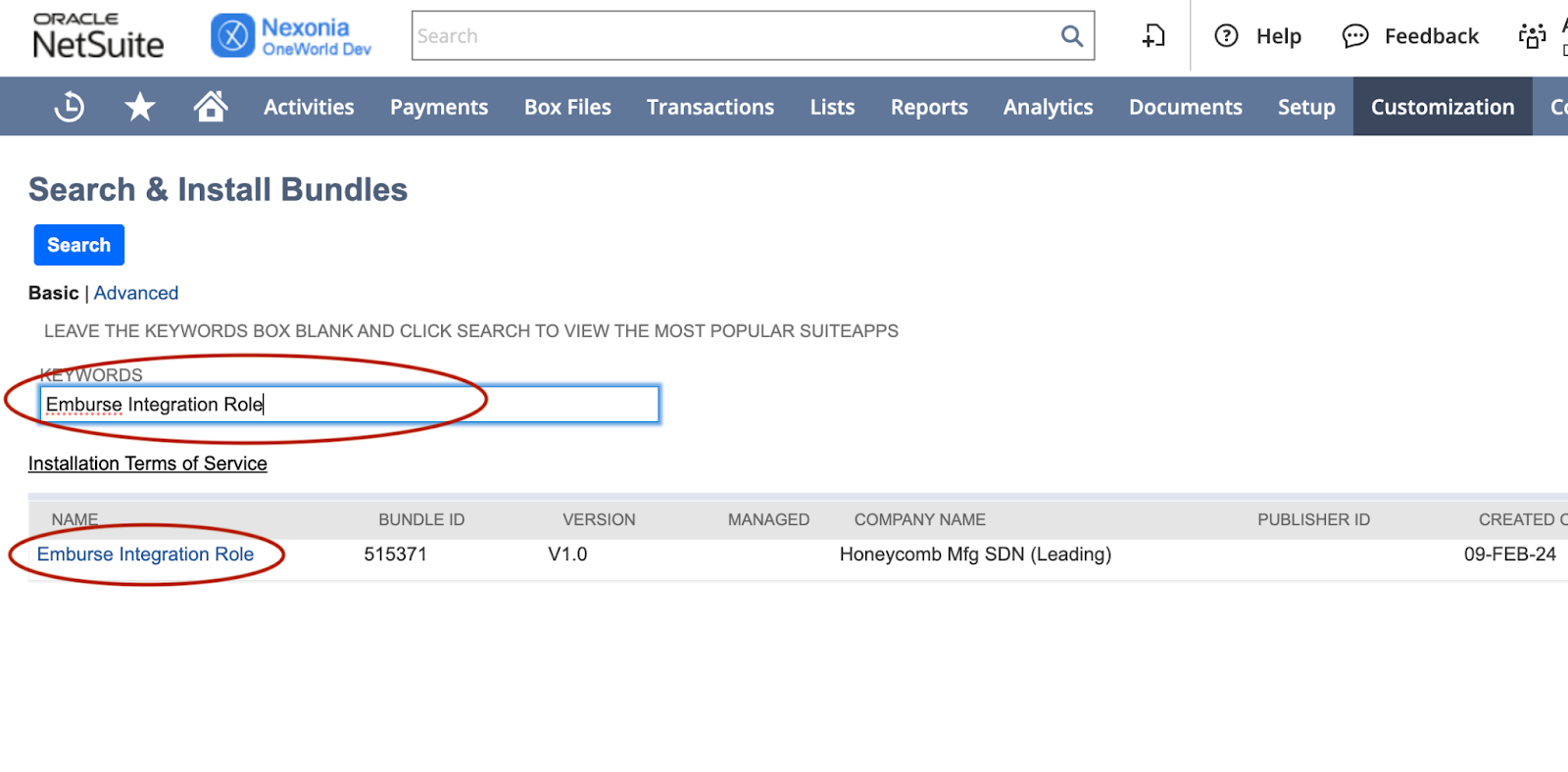Image resolution: width=1568 pixels, height=772 pixels.
Task: Open the Activities menu
Action: click(x=309, y=107)
